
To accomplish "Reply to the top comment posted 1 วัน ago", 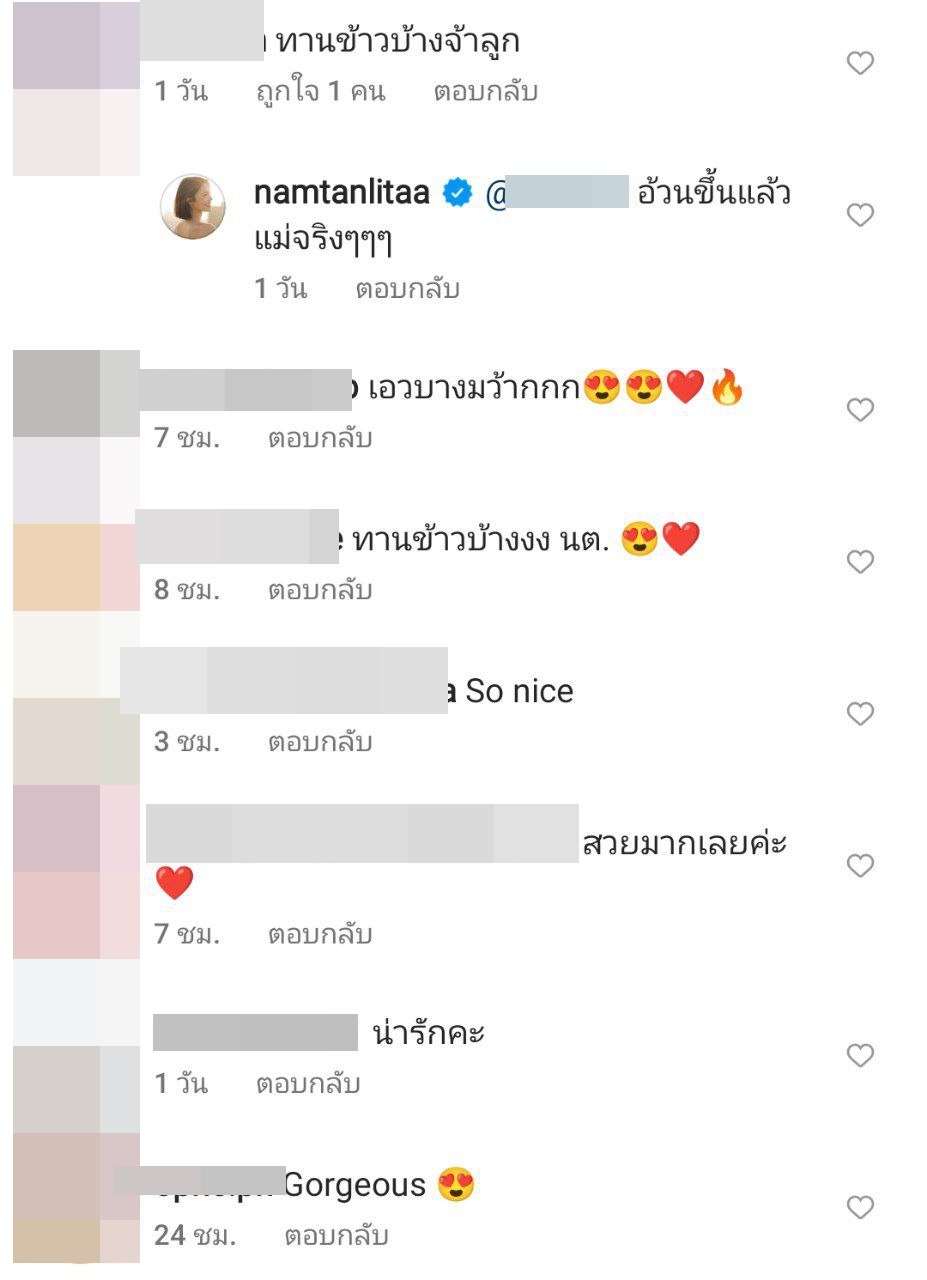I will [486, 92].
